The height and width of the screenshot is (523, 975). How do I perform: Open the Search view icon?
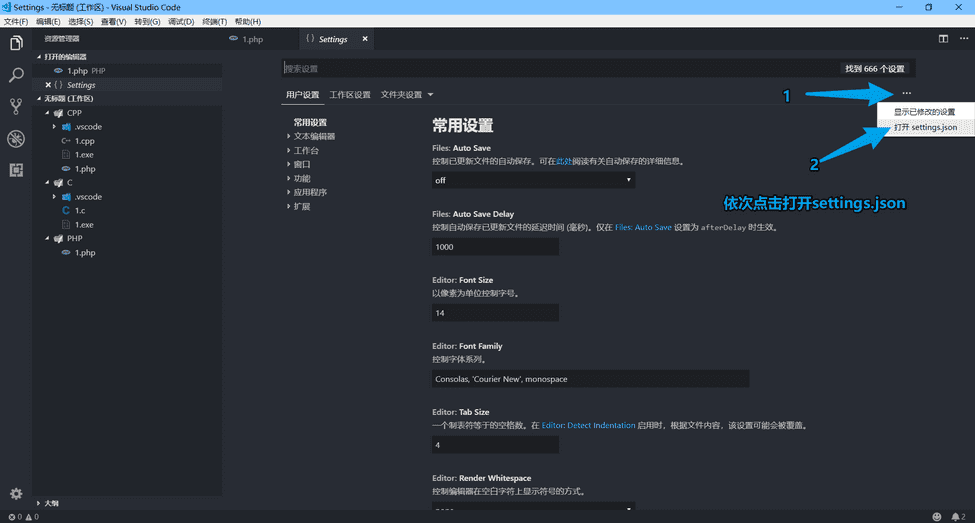16,75
